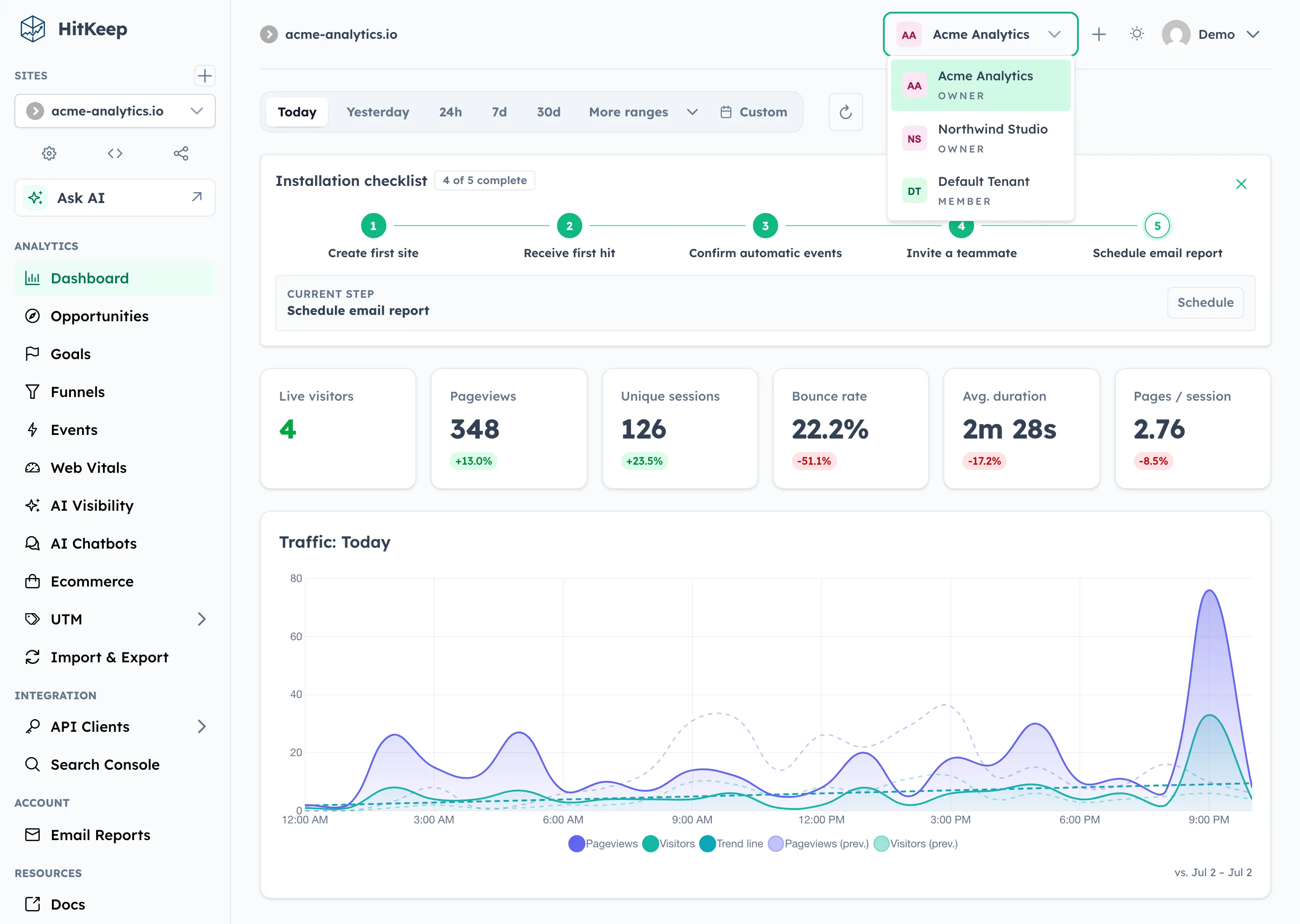The image size is (1300, 924).
Task: Expand the UTM submenu
Action: coord(115,619)
